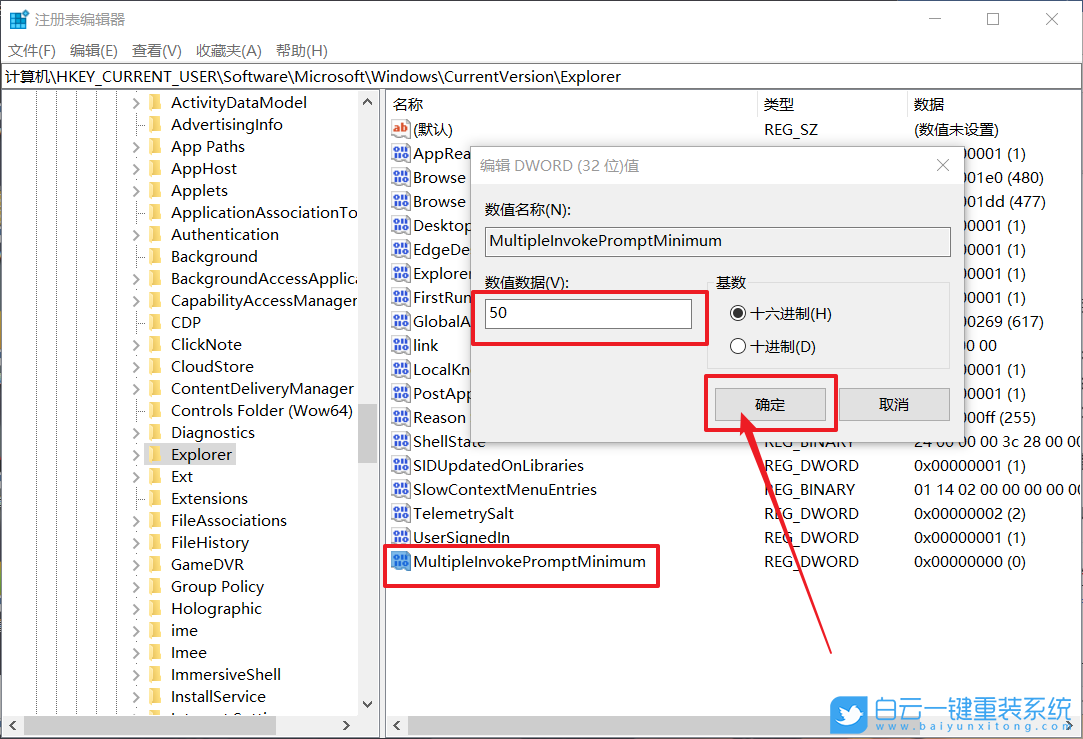Expand the Group Policy tree node

click(x=136, y=587)
